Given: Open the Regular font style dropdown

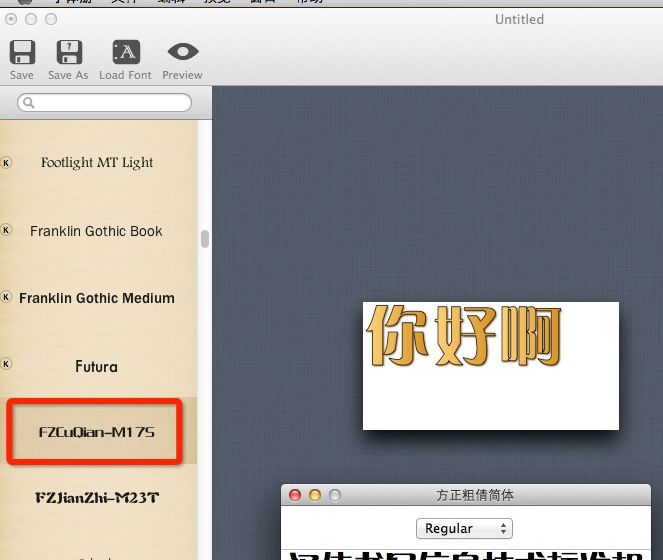Looking at the screenshot, I should point(463,528).
